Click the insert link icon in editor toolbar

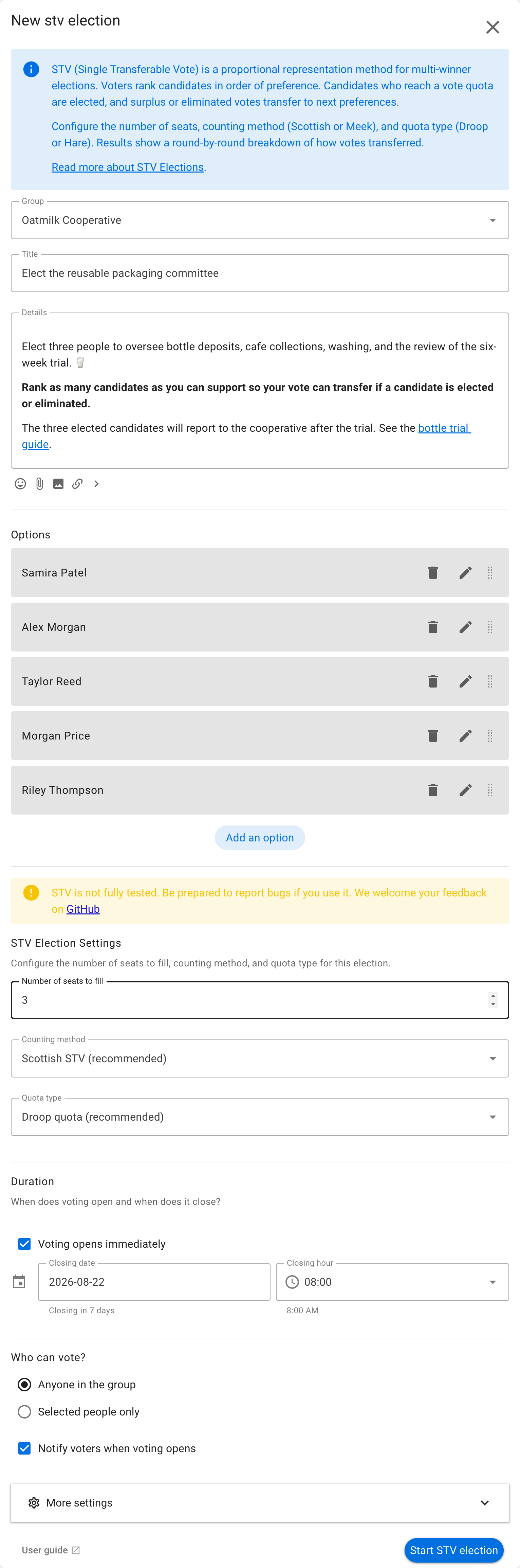77,484
